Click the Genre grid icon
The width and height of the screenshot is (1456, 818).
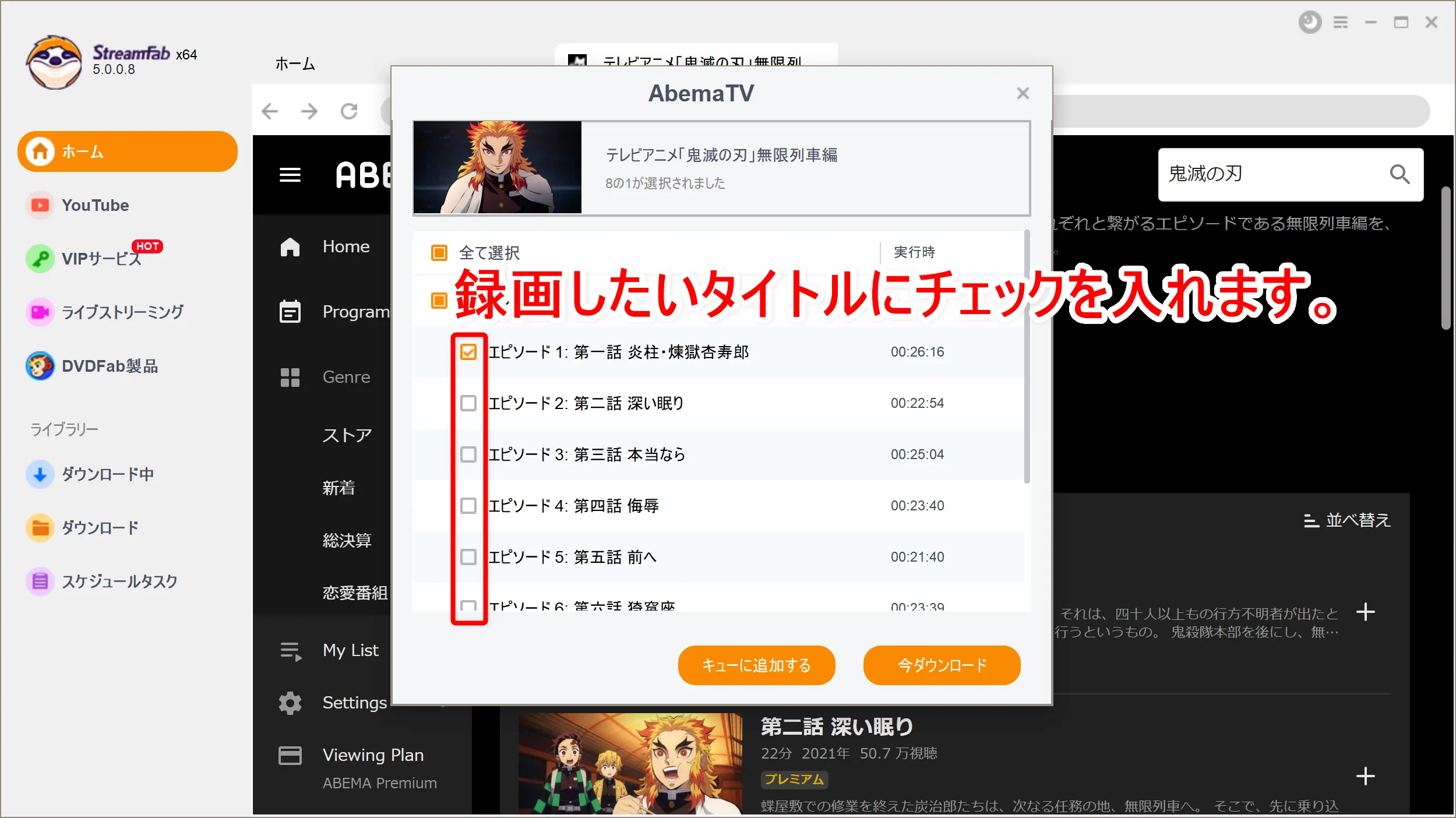(x=290, y=377)
